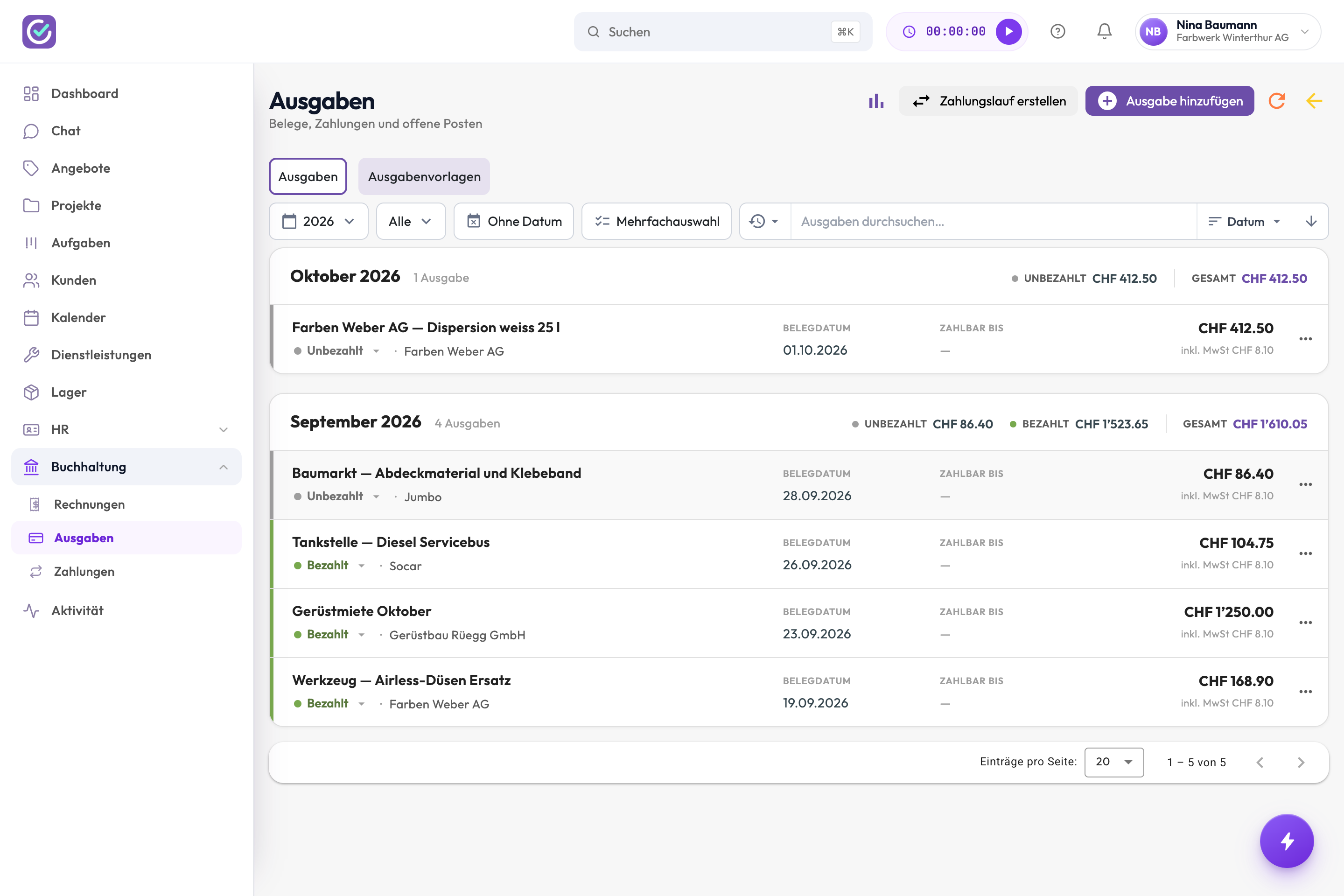Viewport: 1344px width, 896px height.
Task: Open the Datum sort dropdown
Action: point(1245,221)
